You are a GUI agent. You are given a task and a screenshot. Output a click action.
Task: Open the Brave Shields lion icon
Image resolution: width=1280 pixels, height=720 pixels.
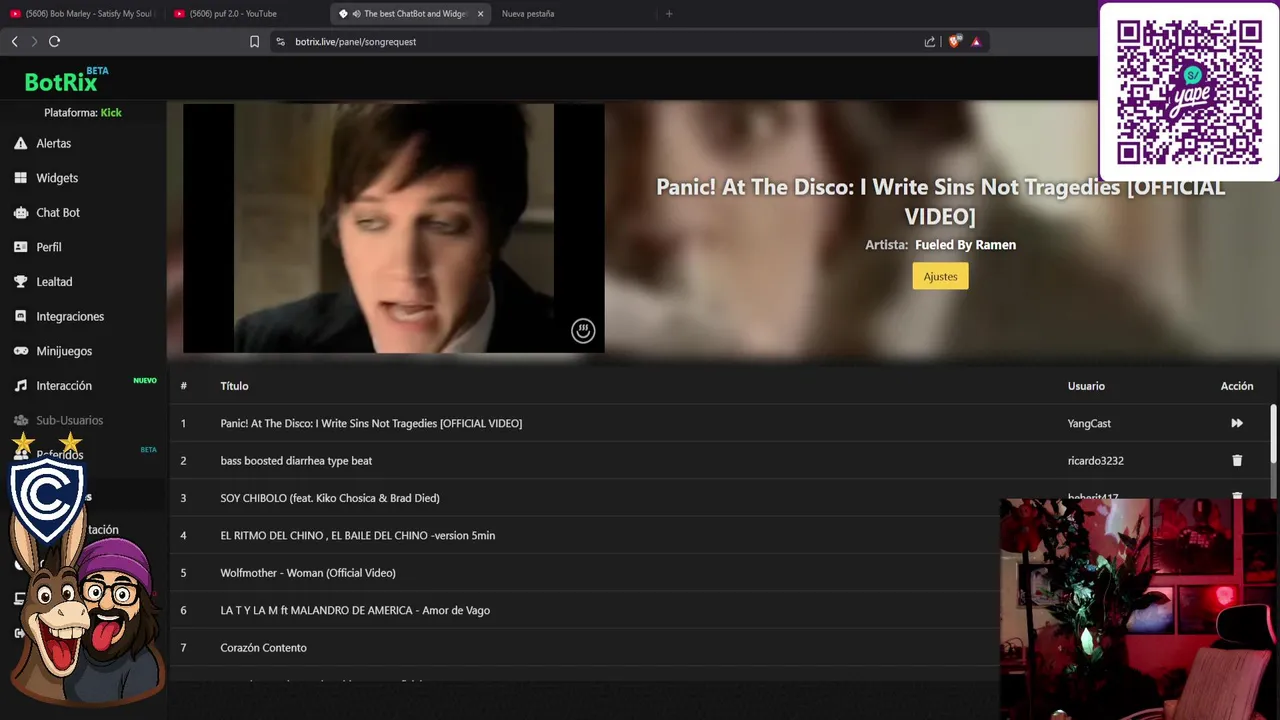tap(954, 42)
